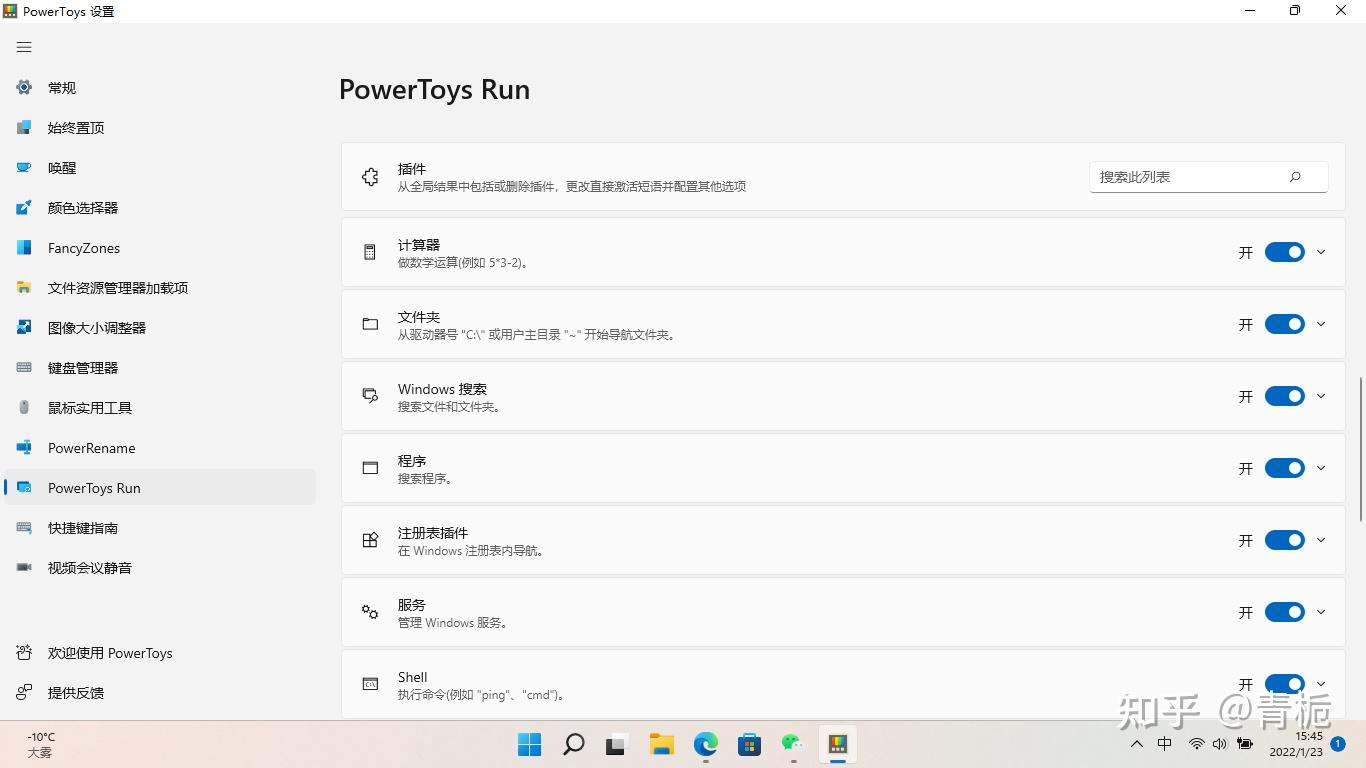Expand the 文件夹 plugin options chevron
Image resolution: width=1366 pixels, height=768 pixels.
point(1320,323)
